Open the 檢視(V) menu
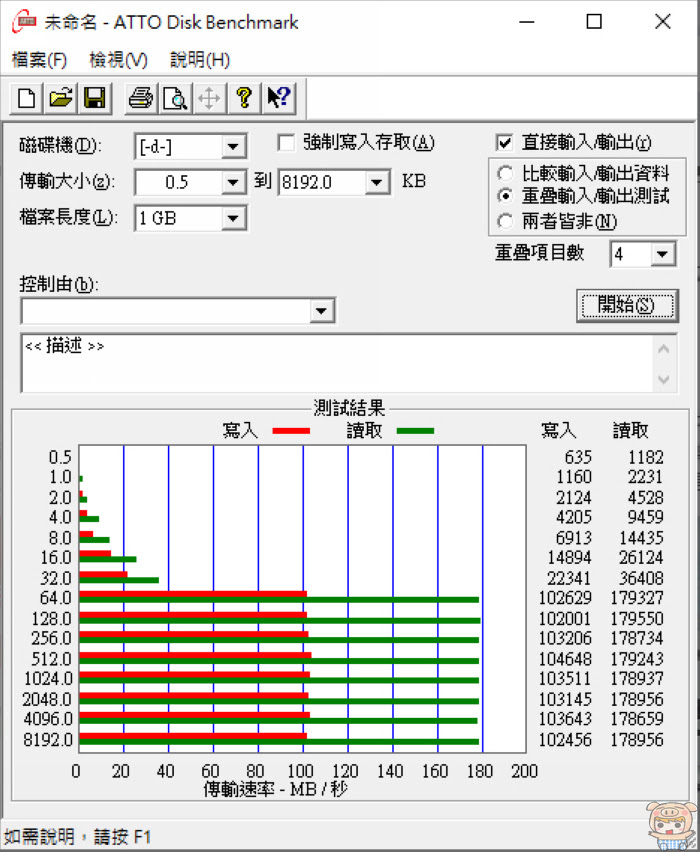Image resolution: width=700 pixels, height=852 pixels. [118, 59]
